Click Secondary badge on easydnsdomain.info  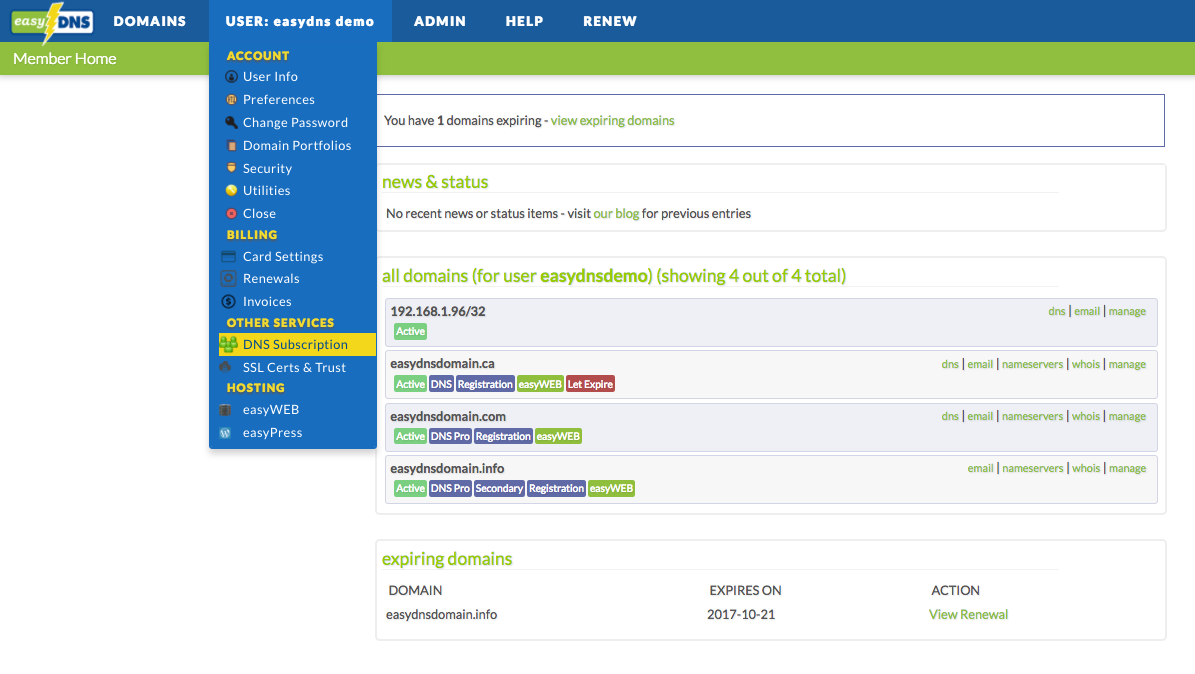[x=499, y=489]
